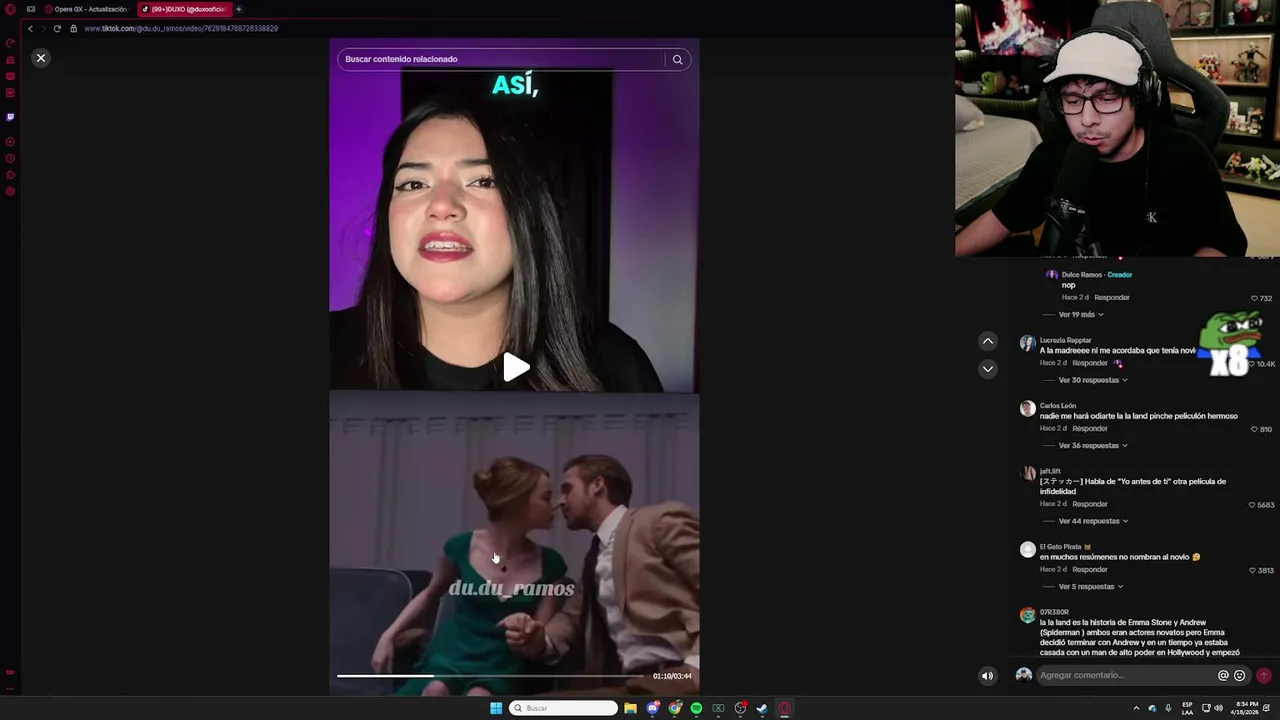The width and height of the screenshot is (1280, 720).
Task: Resume the video with the play button
Action: pos(515,367)
